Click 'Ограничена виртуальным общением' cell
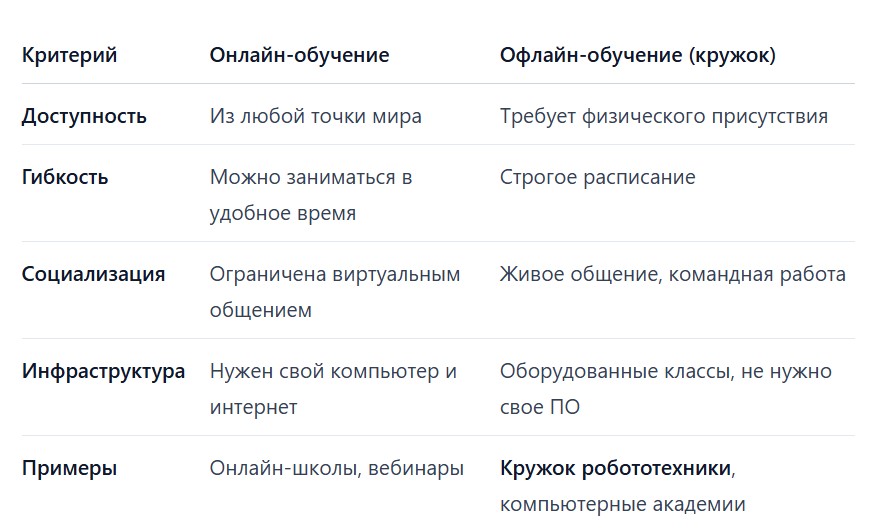Image resolution: width=879 pixels, height=530 pixels. tap(335, 292)
